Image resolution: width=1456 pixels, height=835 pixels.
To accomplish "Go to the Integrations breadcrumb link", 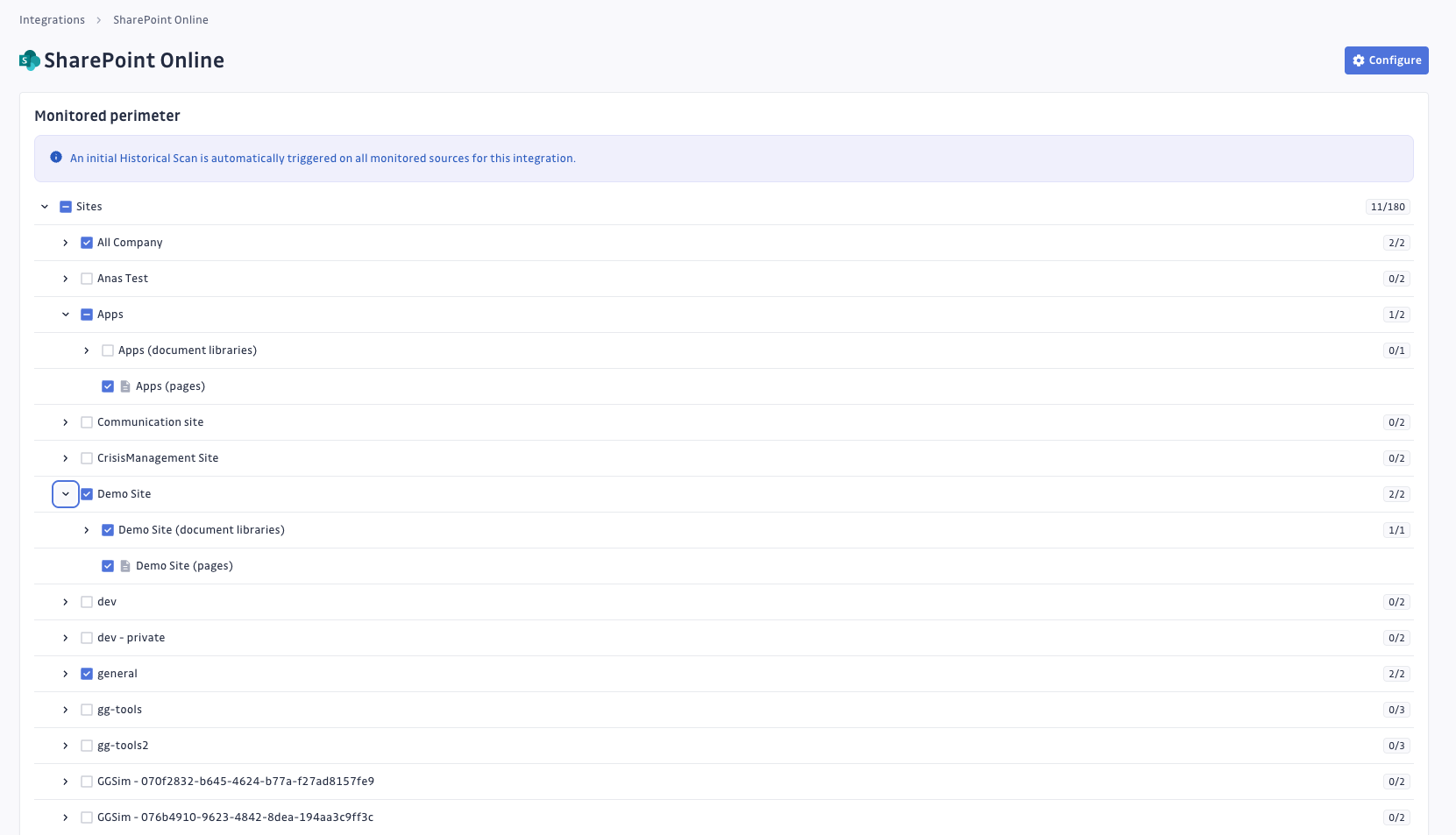I will tap(52, 20).
